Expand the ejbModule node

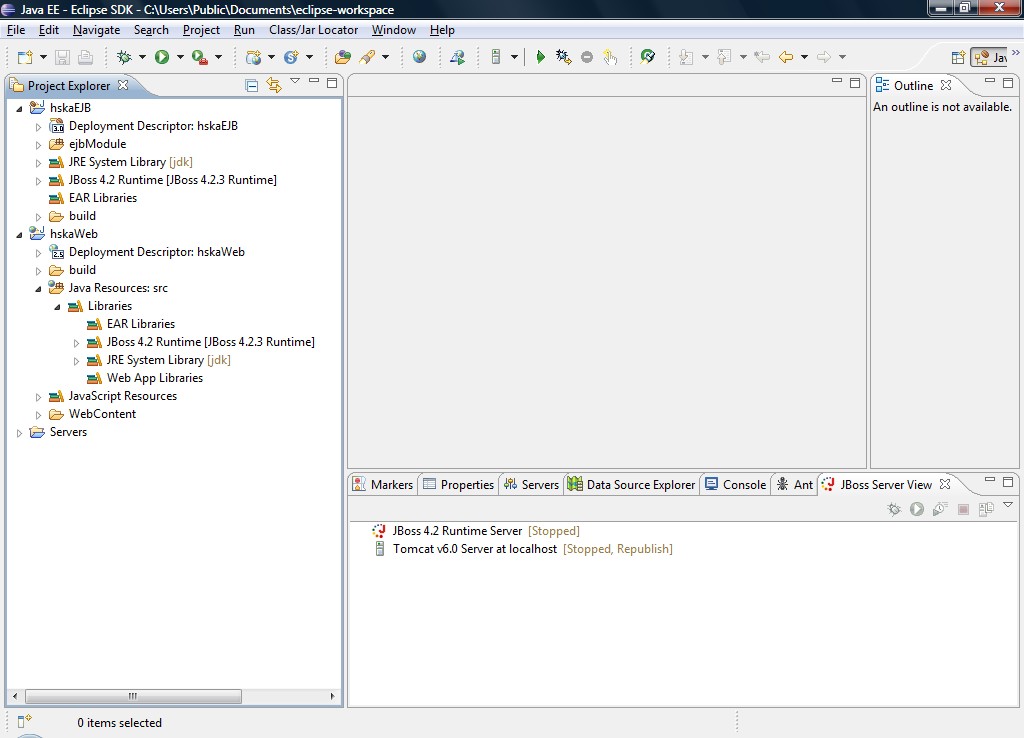38,145
